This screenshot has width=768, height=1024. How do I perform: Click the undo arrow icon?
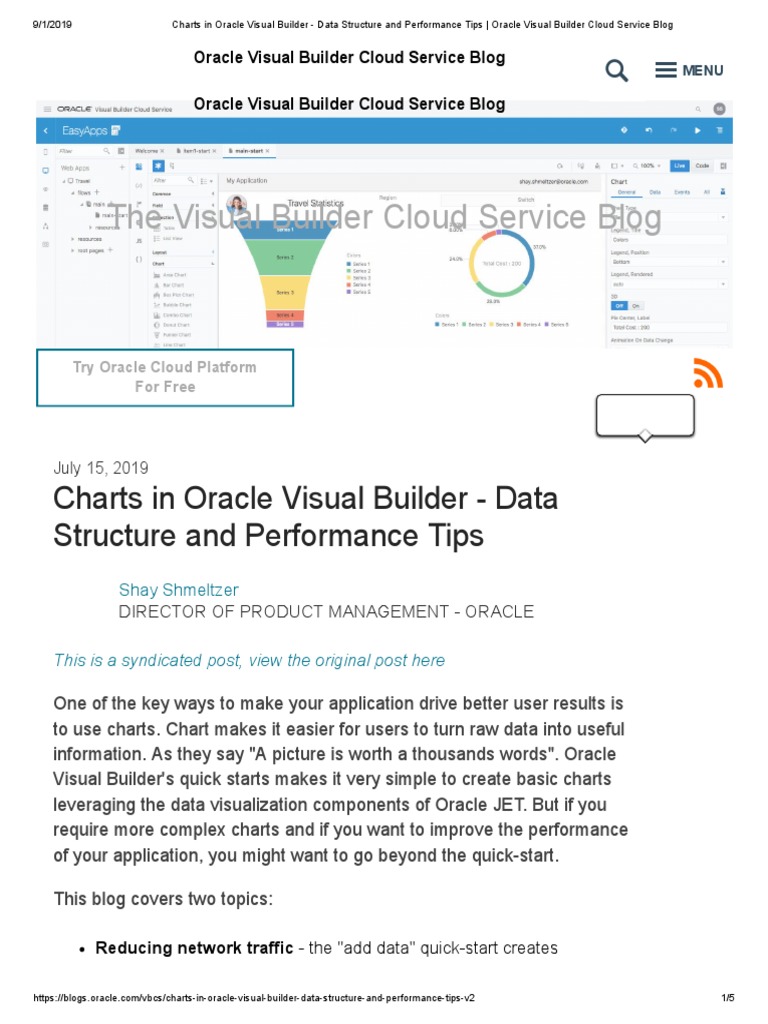point(649,130)
